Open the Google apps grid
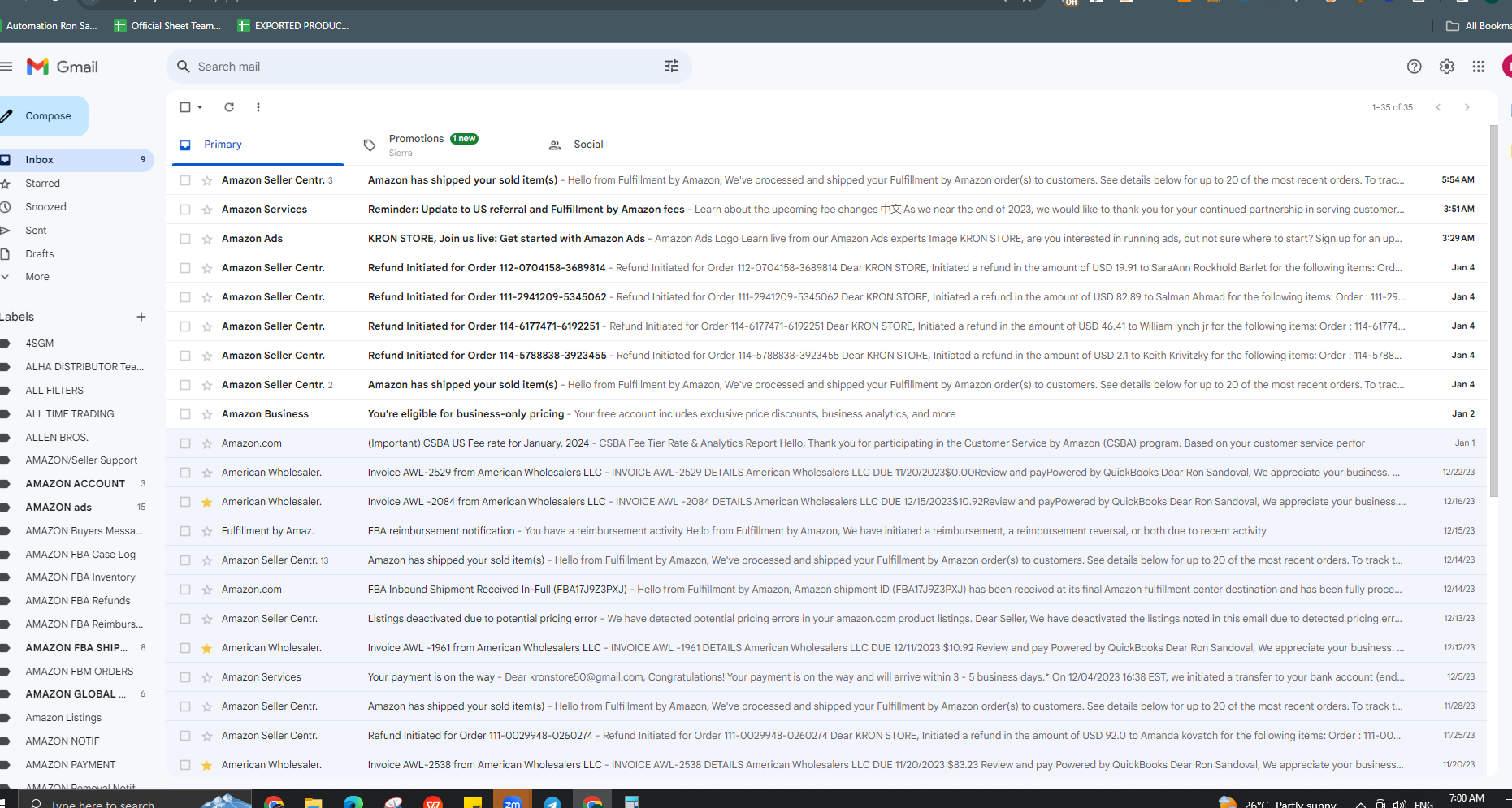The width and height of the screenshot is (1512, 808). 1479,67
